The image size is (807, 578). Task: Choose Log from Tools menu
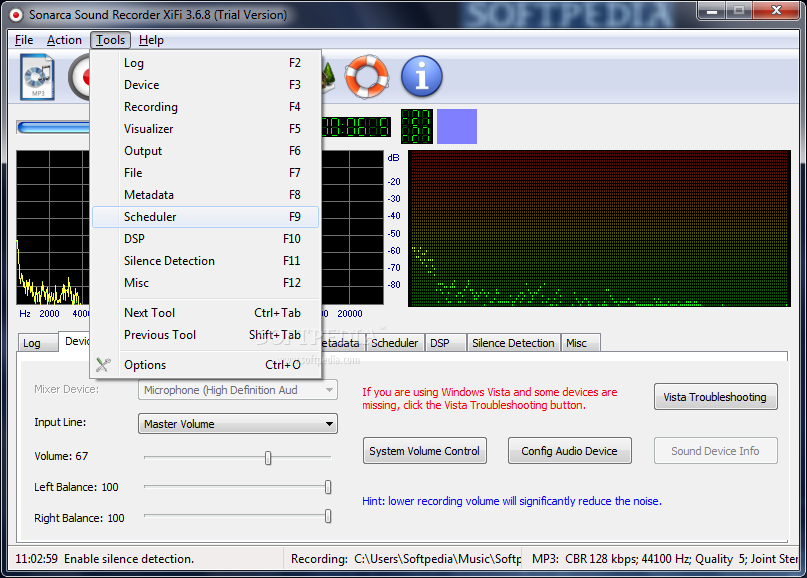(x=205, y=63)
